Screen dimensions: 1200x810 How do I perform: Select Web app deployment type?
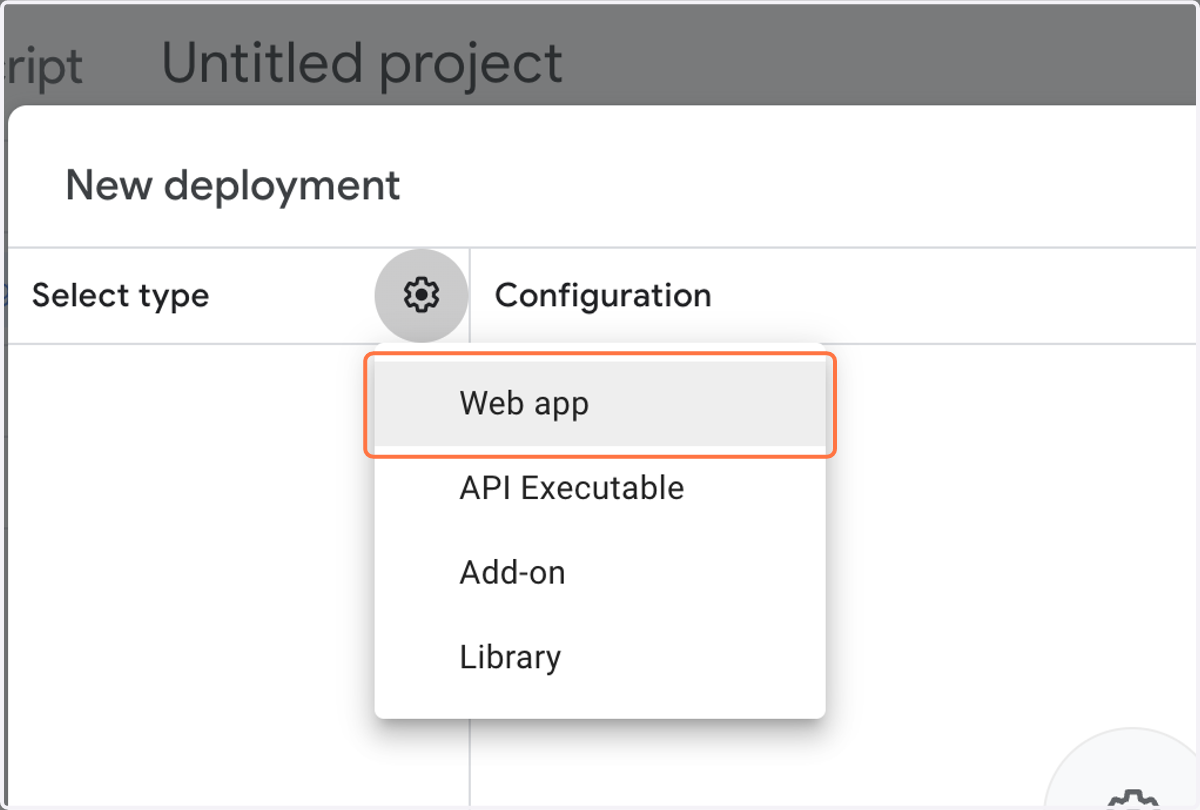[600, 404]
